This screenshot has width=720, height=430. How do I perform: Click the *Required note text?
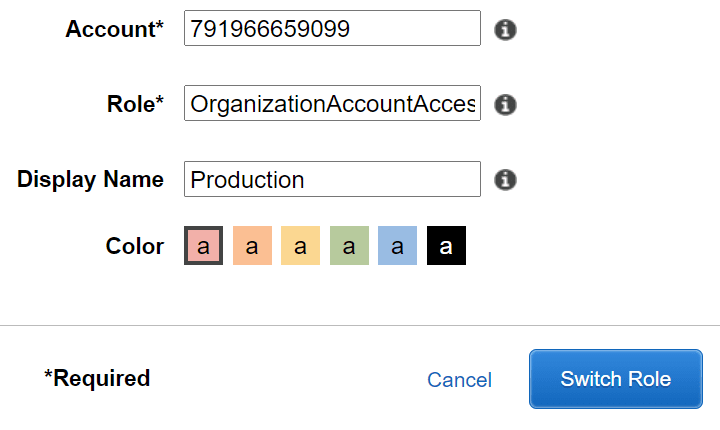[97, 378]
